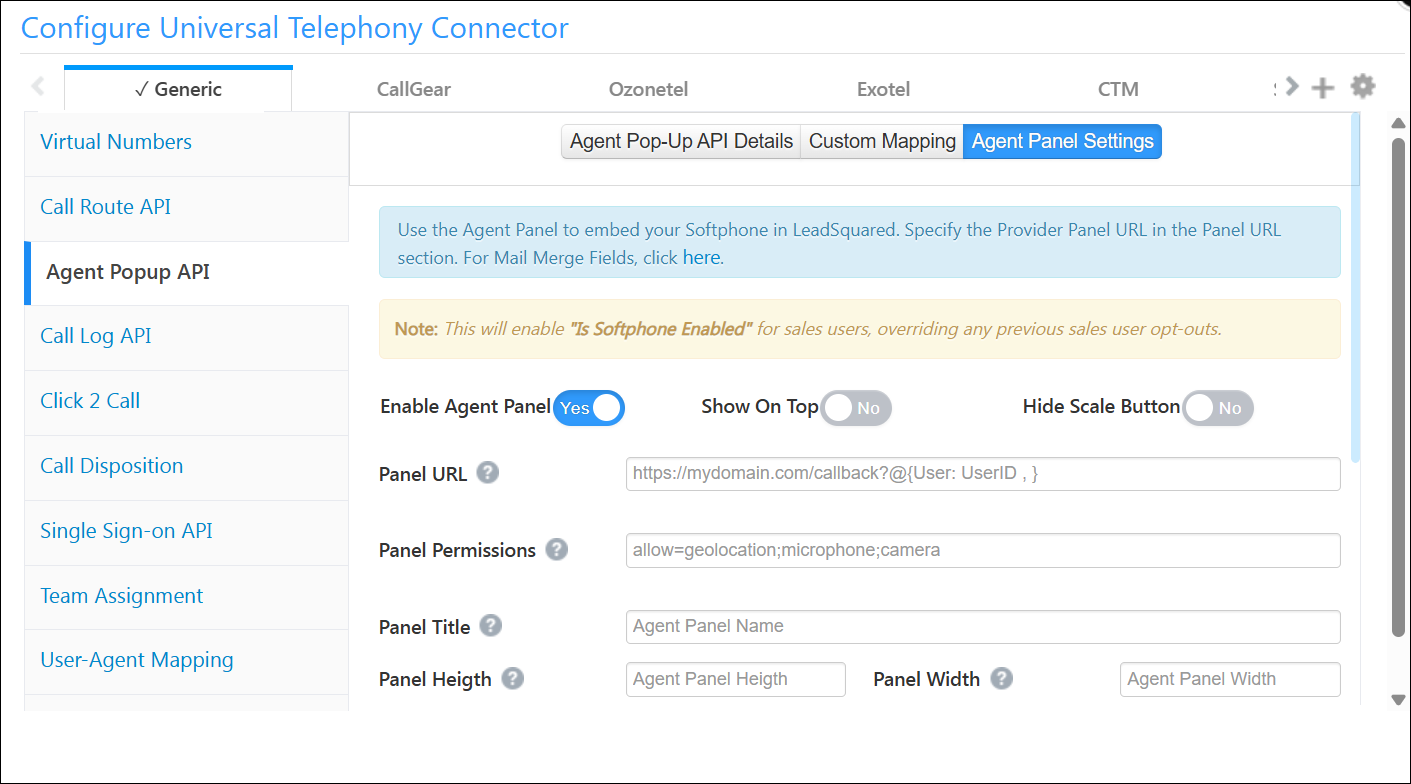Click the 'Is Softphone Enabled' note text

(660, 328)
